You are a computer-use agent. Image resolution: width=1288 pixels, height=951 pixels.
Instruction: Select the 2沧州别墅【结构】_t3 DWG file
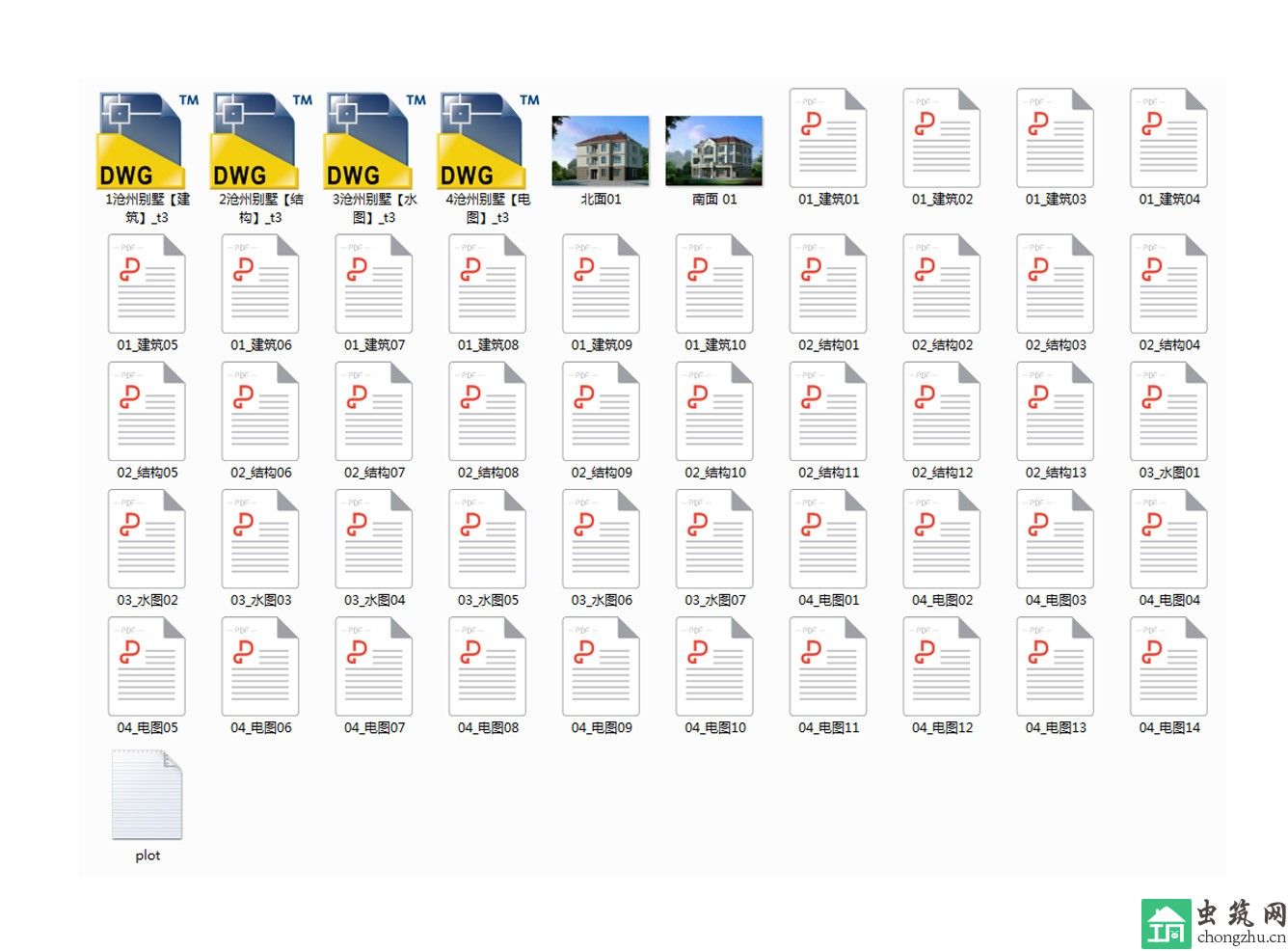click(260, 142)
